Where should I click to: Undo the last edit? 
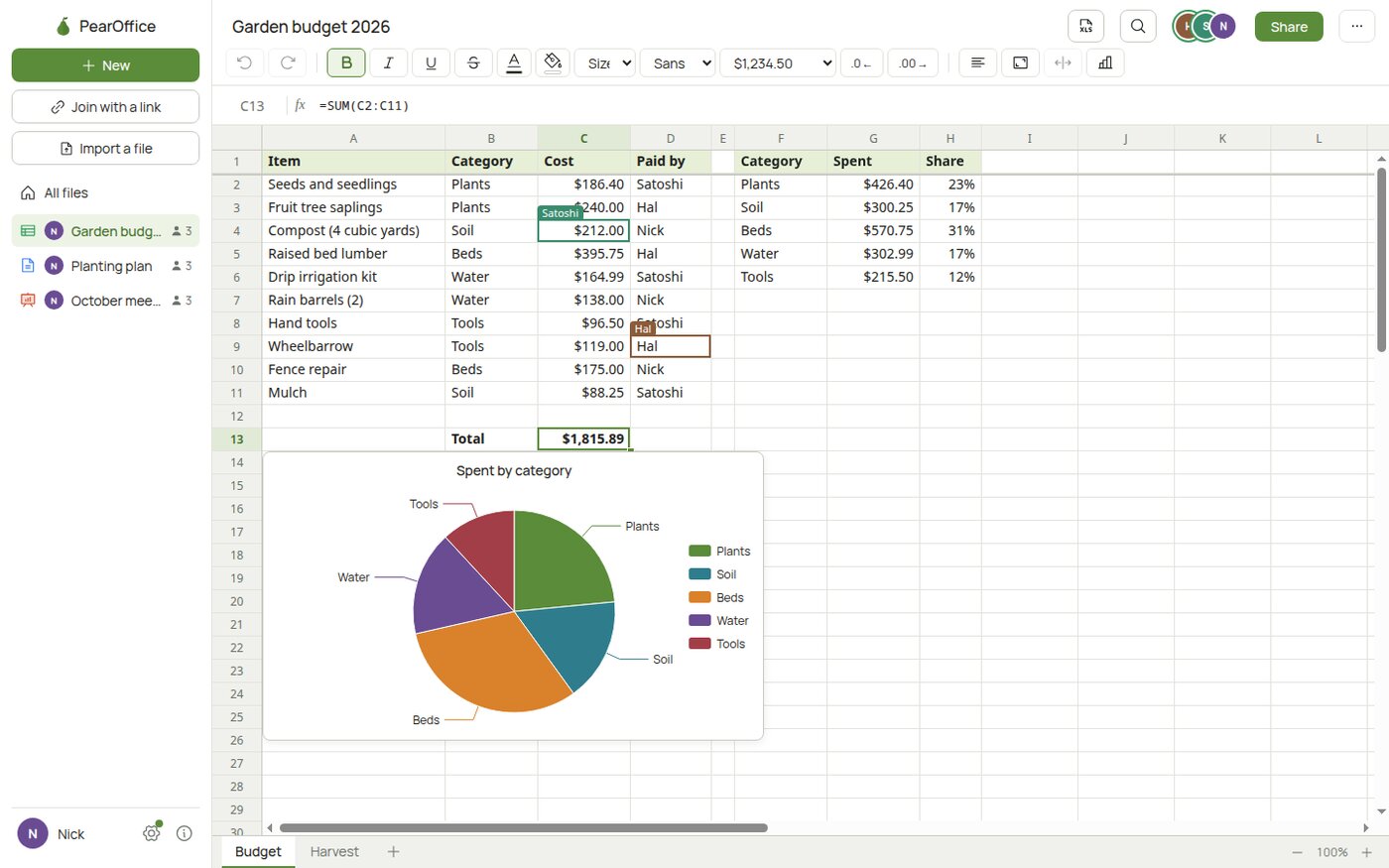click(x=244, y=62)
